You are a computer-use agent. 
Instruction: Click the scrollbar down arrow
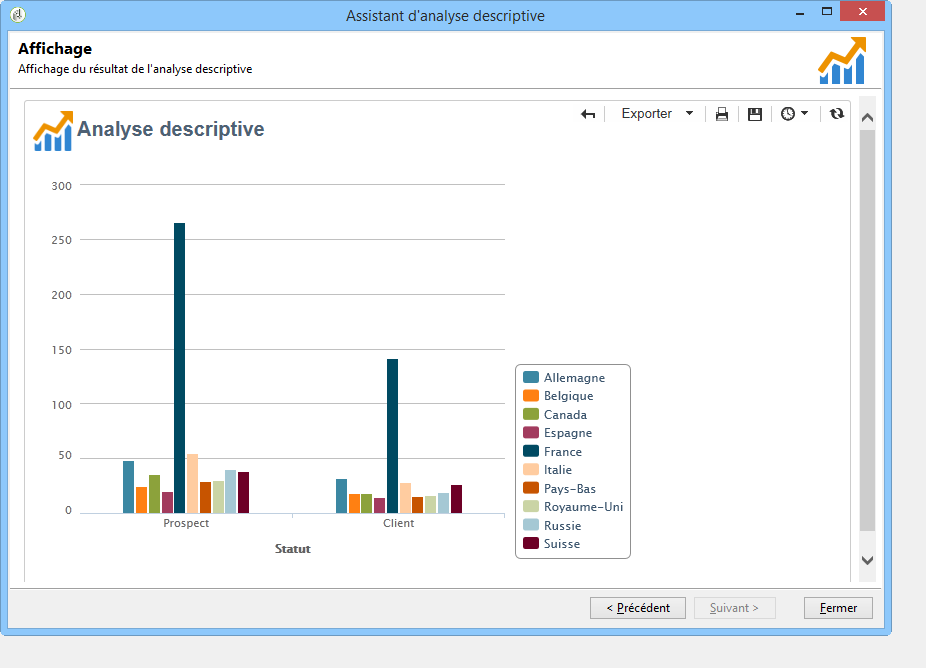pyautogui.click(x=867, y=561)
